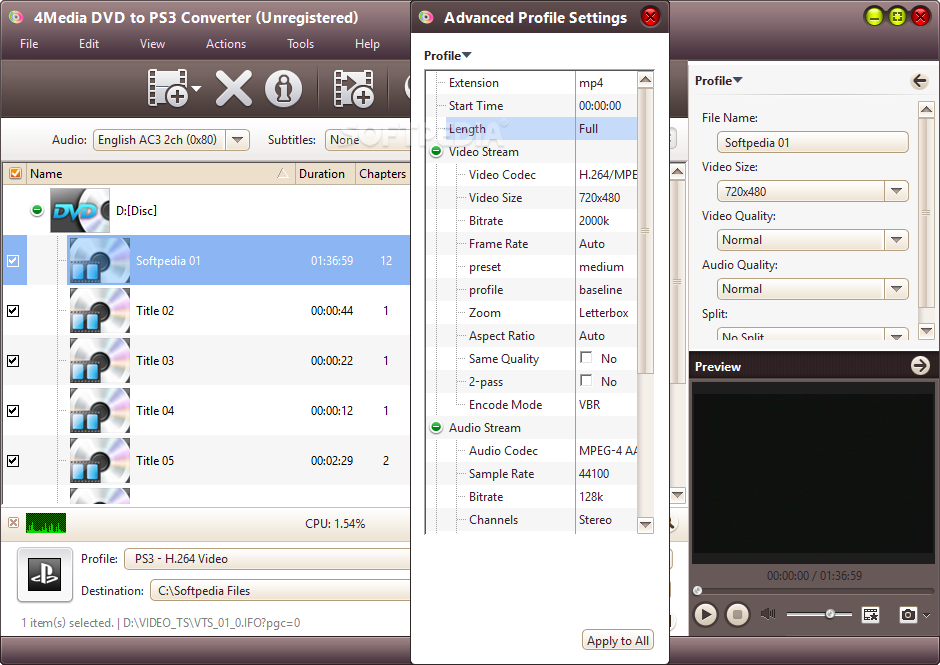The image size is (940, 665).
Task: Uncheck the Softpedia 01 checkbox
Action: 13,261
